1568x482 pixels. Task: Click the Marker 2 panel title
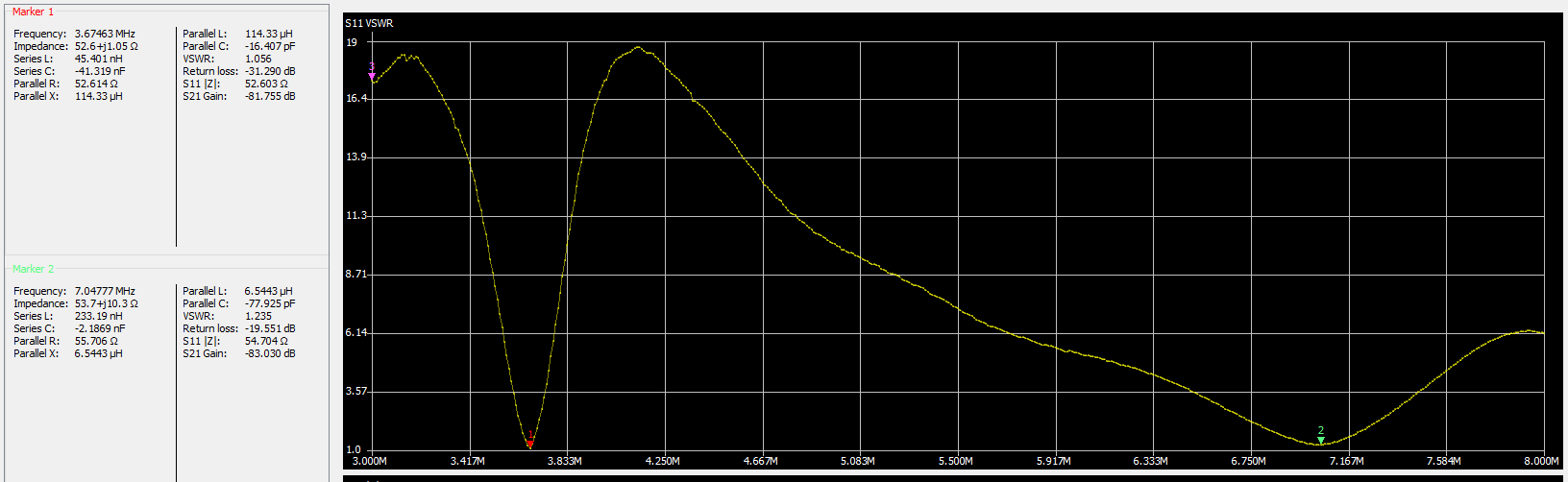tap(33, 269)
